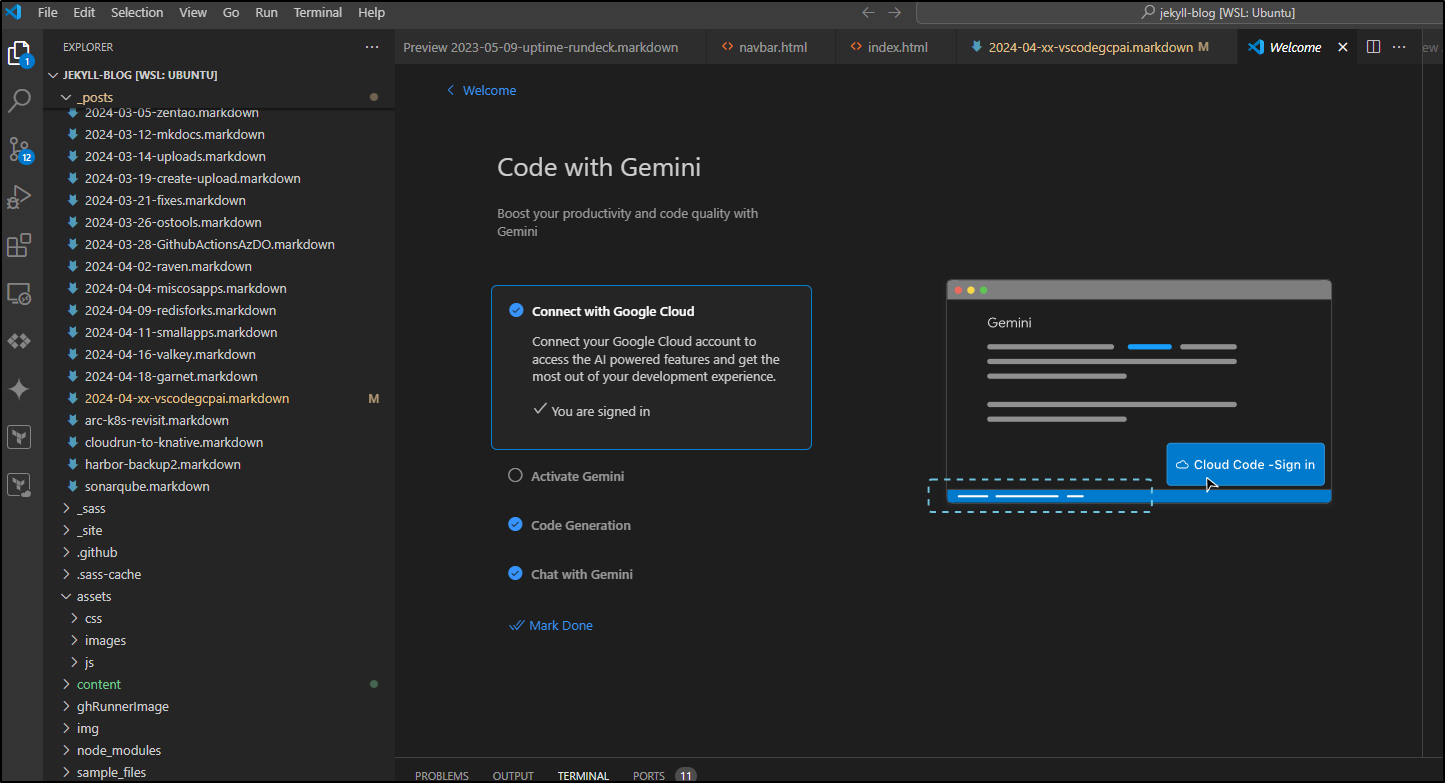Screen dimensions: 1445x783
Task: Switch to Preview 2023-05-09-uptime-rundeck.markdown tab
Action: (x=550, y=47)
